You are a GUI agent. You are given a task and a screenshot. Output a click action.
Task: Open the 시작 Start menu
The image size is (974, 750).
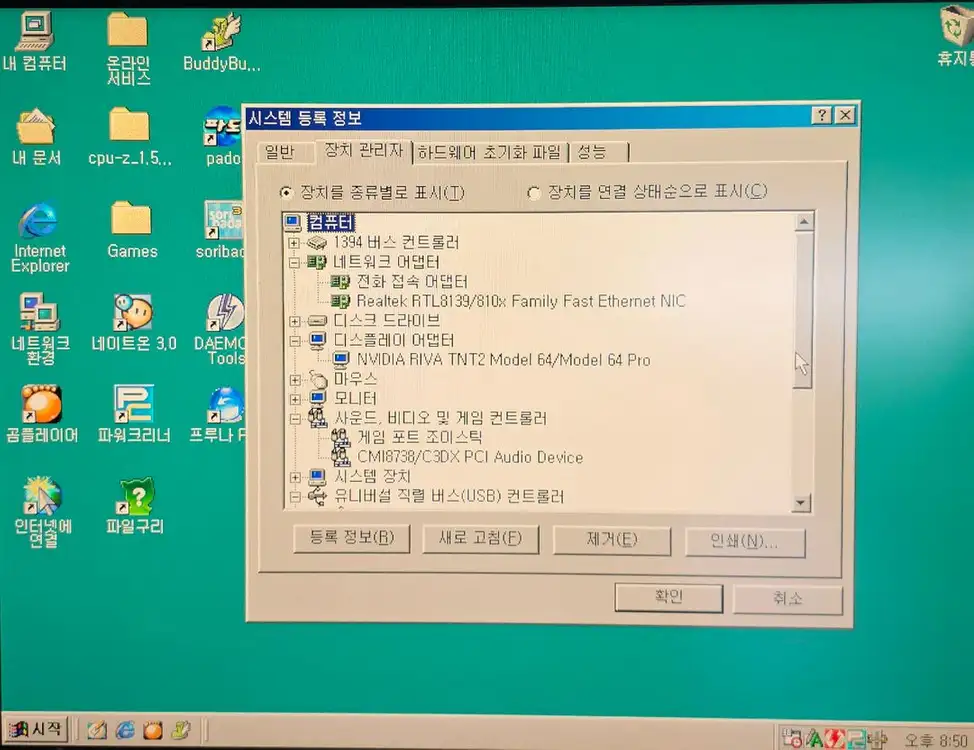pos(37,730)
